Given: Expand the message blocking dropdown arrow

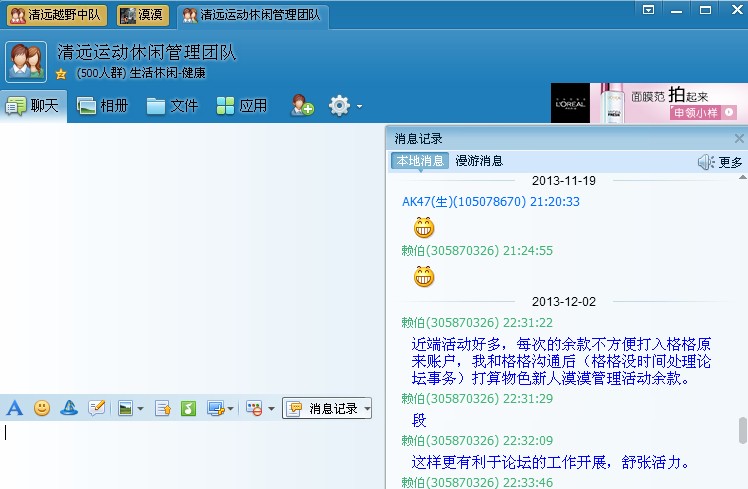Looking at the screenshot, I should (x=271, y=409).
